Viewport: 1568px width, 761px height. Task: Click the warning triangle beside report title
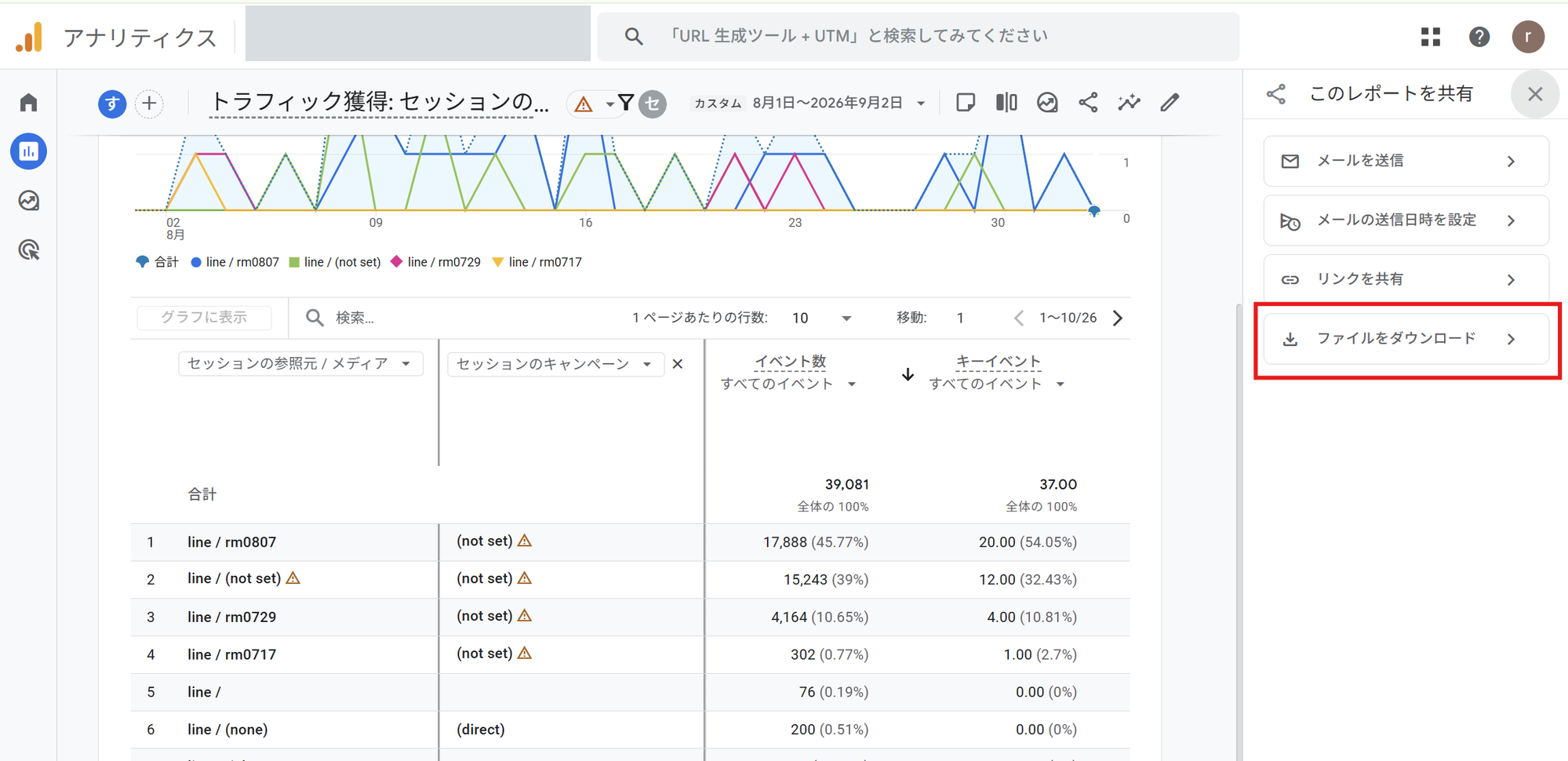point(583,104)
